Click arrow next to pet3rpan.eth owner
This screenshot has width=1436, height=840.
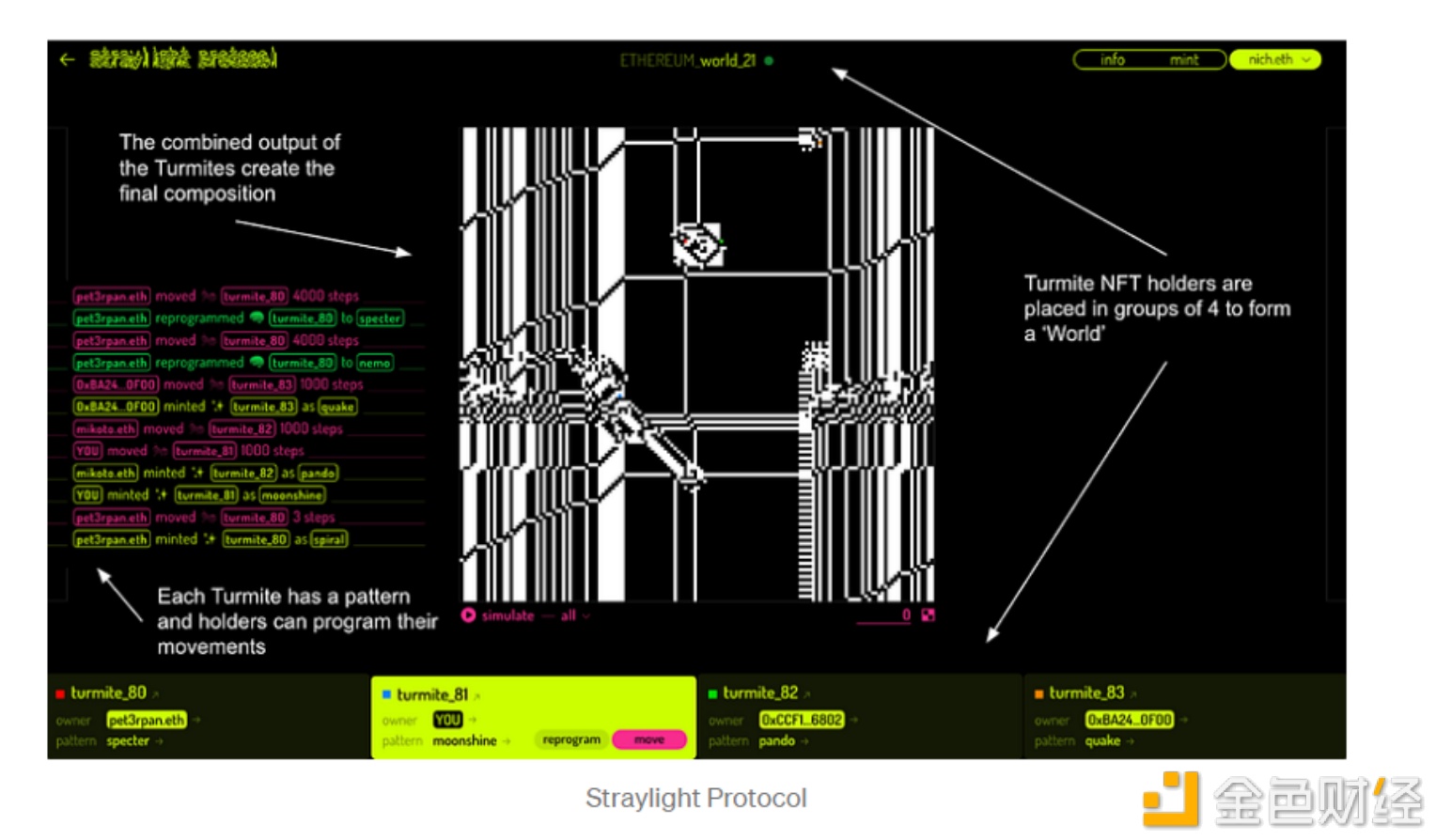click(196, 721)
